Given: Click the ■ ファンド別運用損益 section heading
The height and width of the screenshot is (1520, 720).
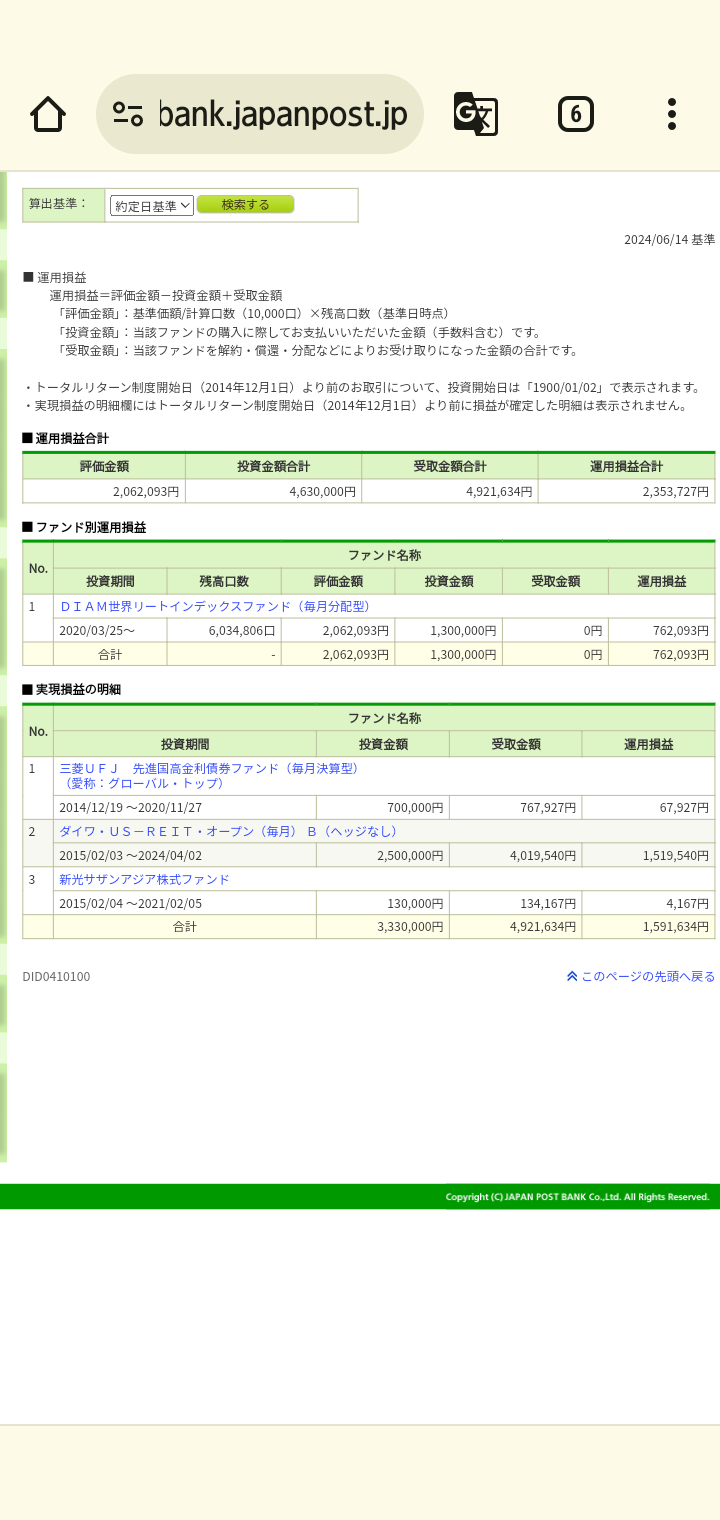Looking at the screenshot, I should (x=84, y=527).
